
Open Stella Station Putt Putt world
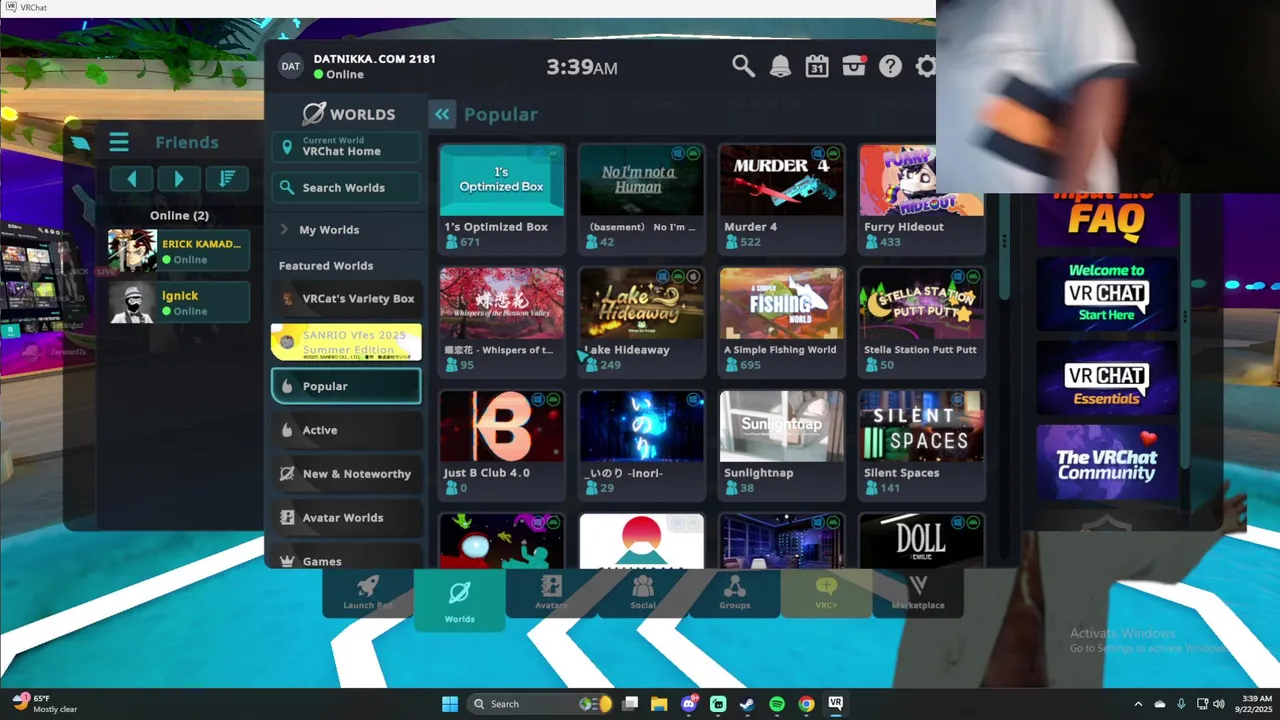pos(922,321)
